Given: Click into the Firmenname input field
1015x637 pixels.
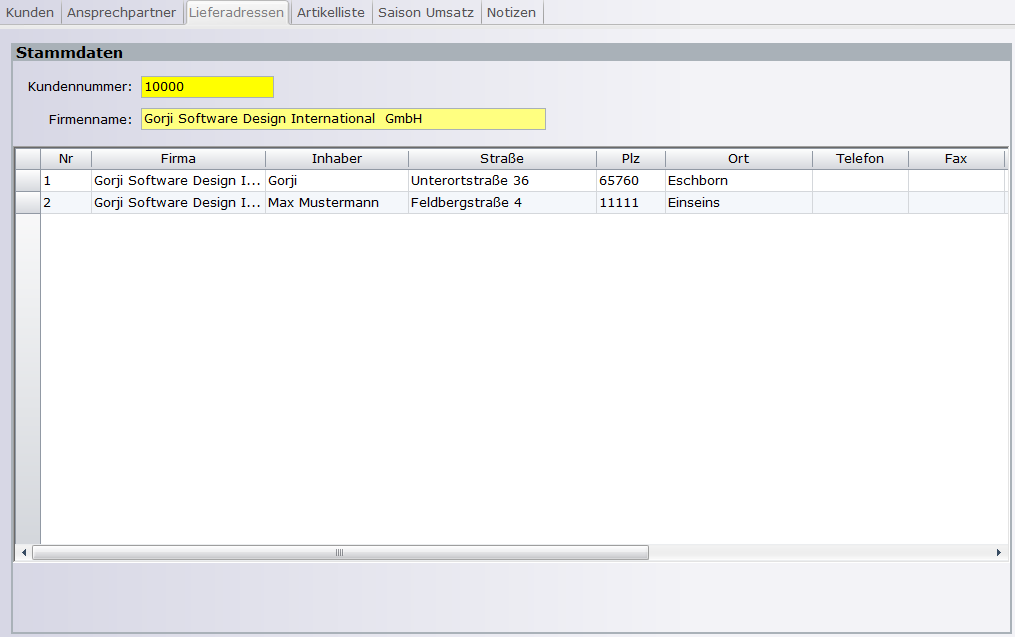Looking at the screenshot, I should [x=343, y=119].
